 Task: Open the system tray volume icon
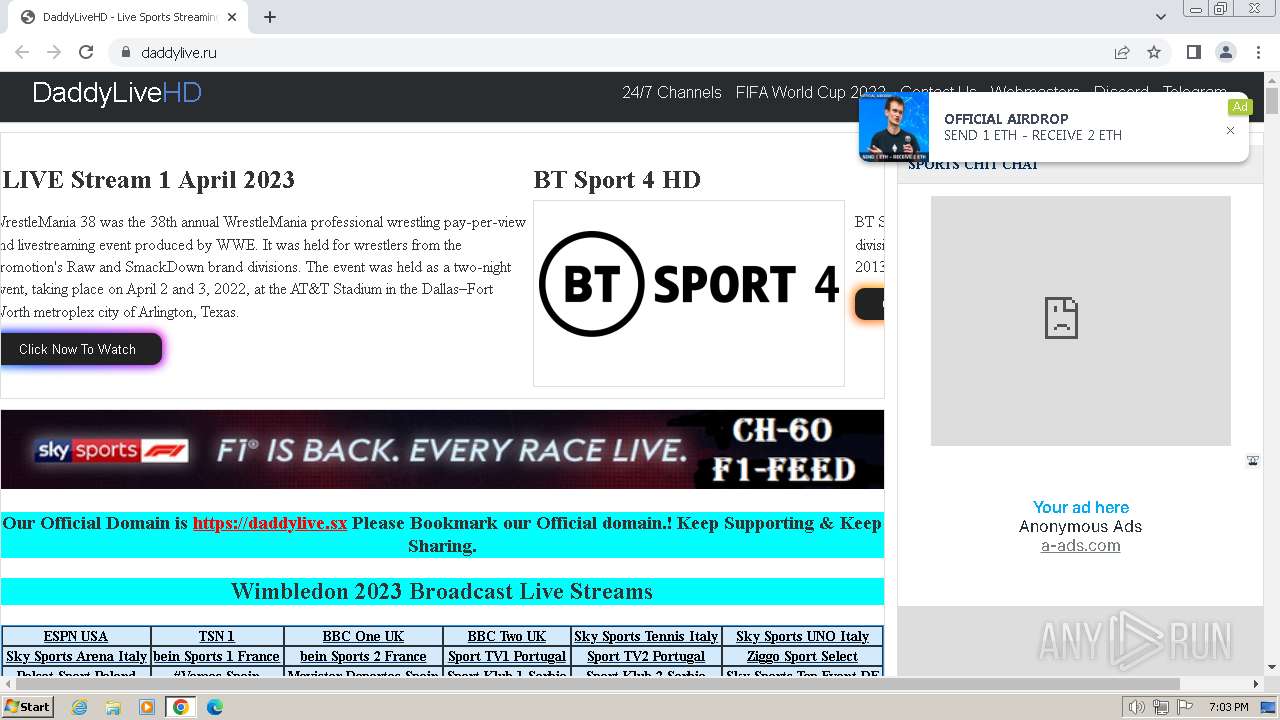[x=1136, y=707]
